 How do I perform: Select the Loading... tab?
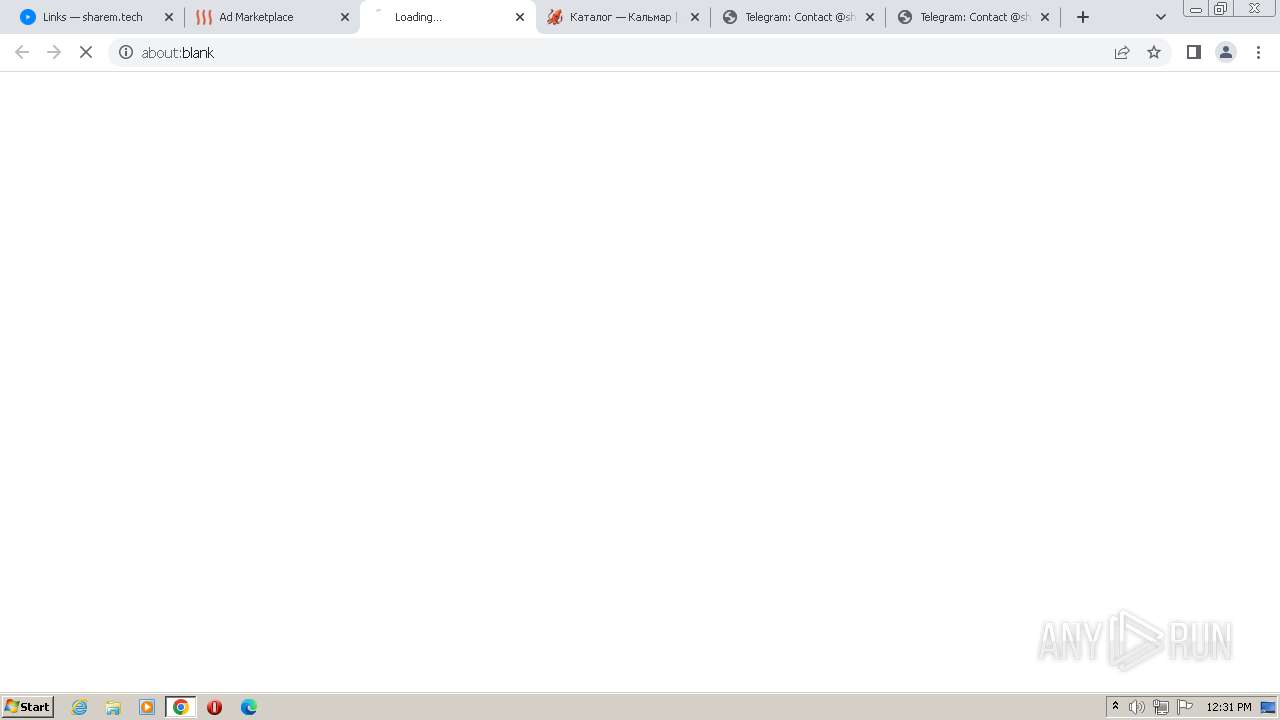448,17
